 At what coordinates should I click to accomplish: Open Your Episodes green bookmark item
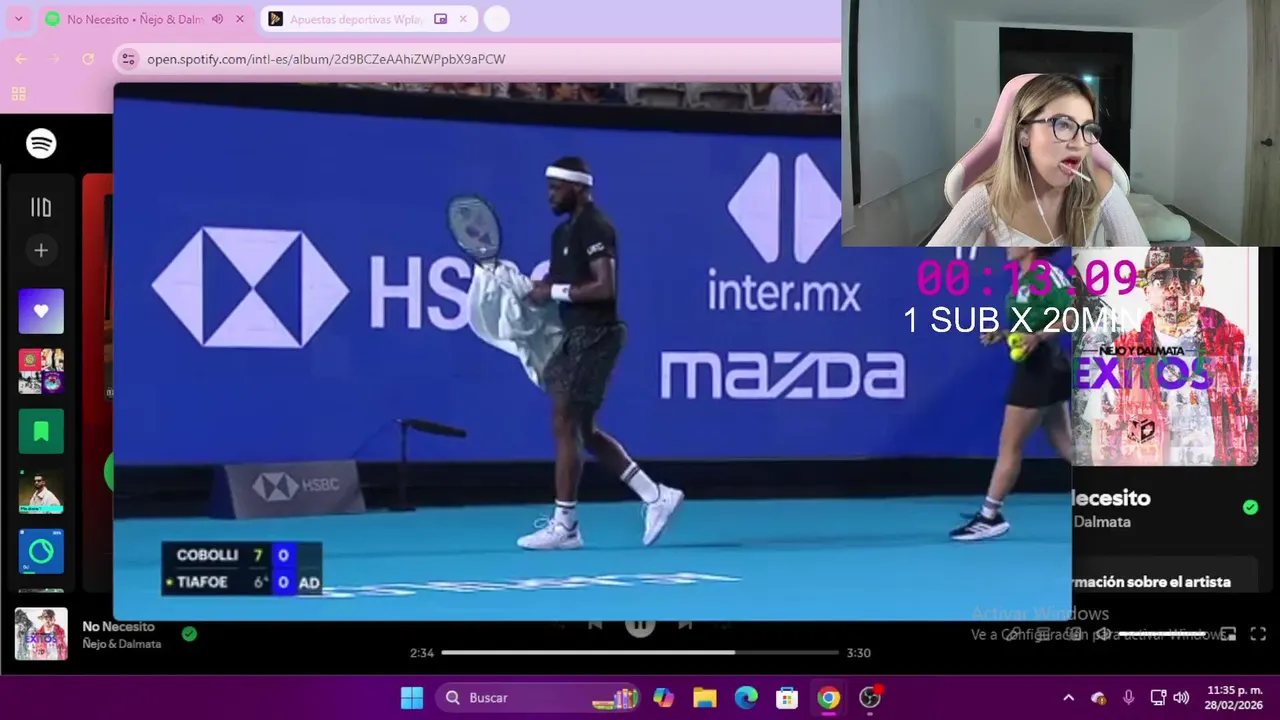coord(41,431)
